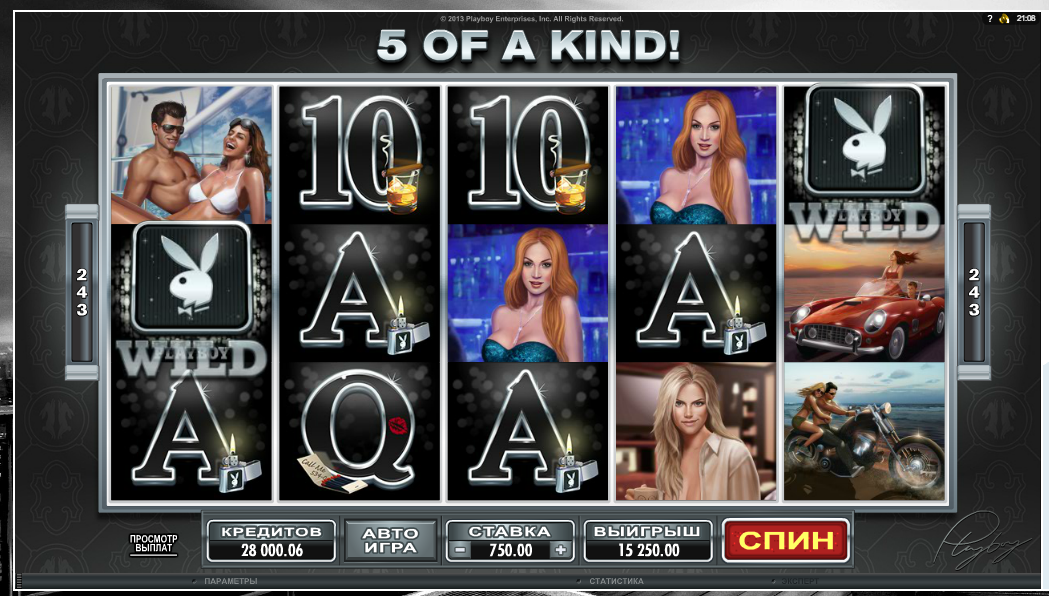
Task: Open ПРОСМОТР ВЫПЛАТ paytable view
Action: [154, 544]
